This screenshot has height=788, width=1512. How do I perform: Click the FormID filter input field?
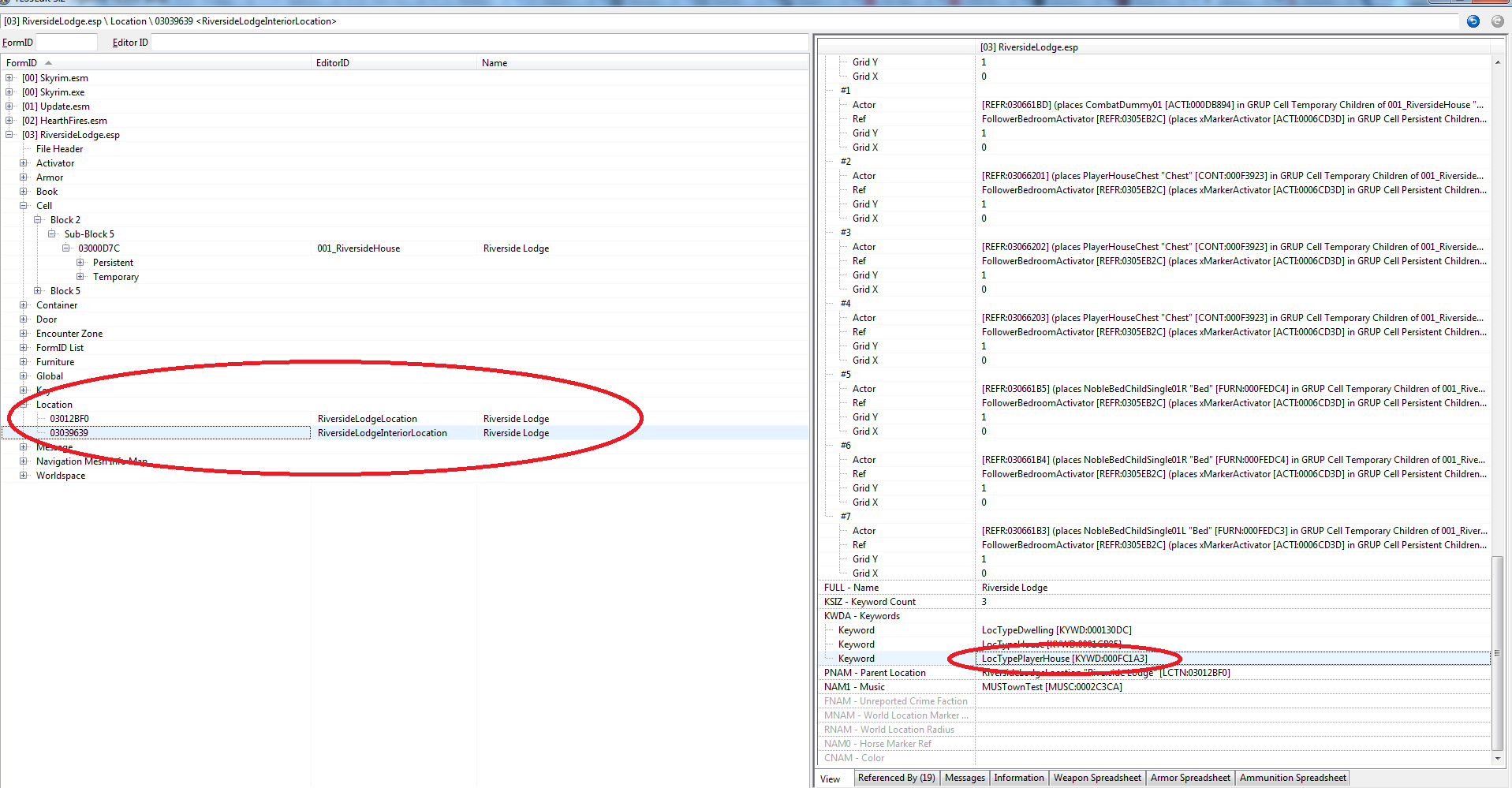click(66, 43)
